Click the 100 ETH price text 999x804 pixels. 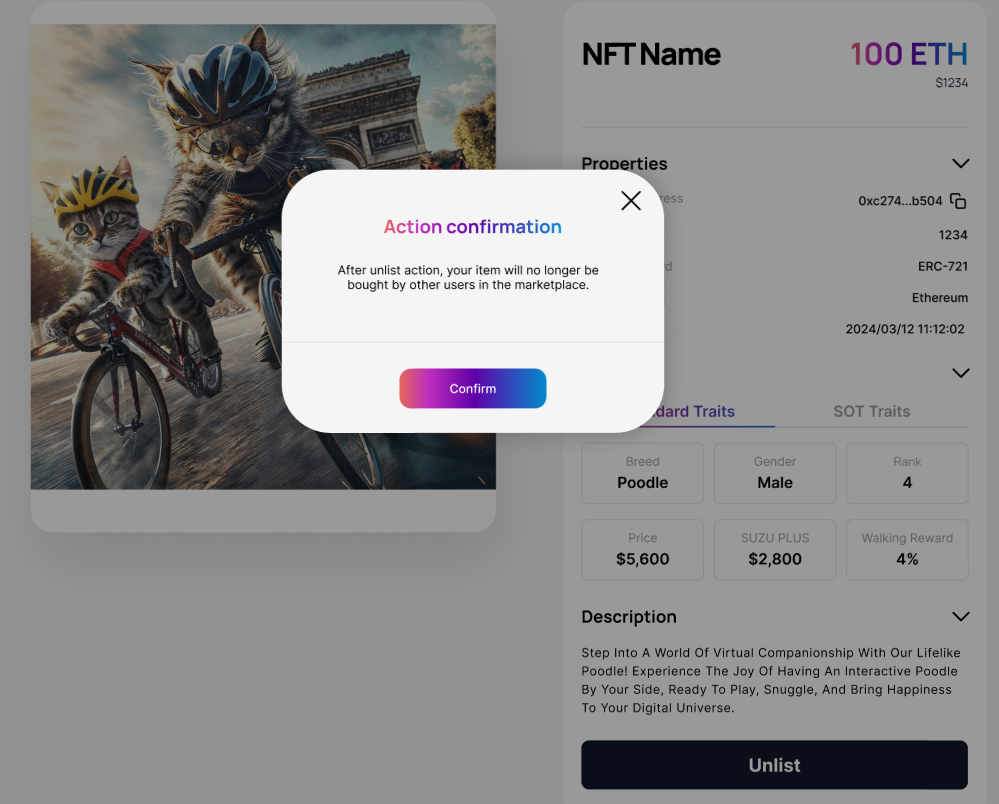908,54
